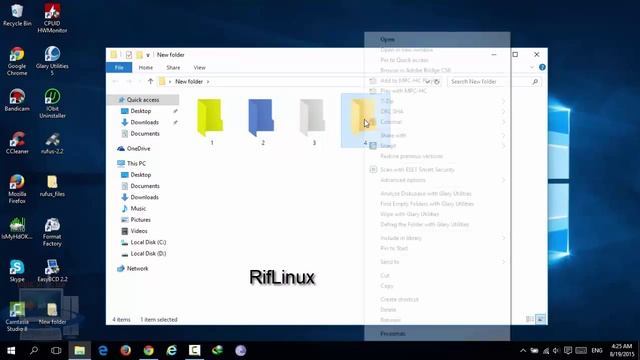The width and height of the screenshot is (640, 360).
Task: Expand the ribbon with the chevron
Action: click(532, 67)
